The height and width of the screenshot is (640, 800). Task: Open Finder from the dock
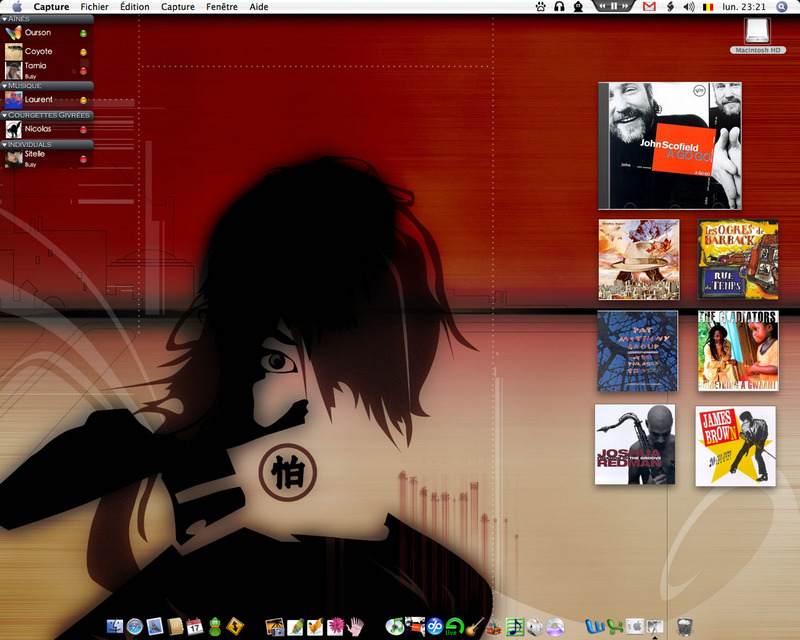(115, 626)
